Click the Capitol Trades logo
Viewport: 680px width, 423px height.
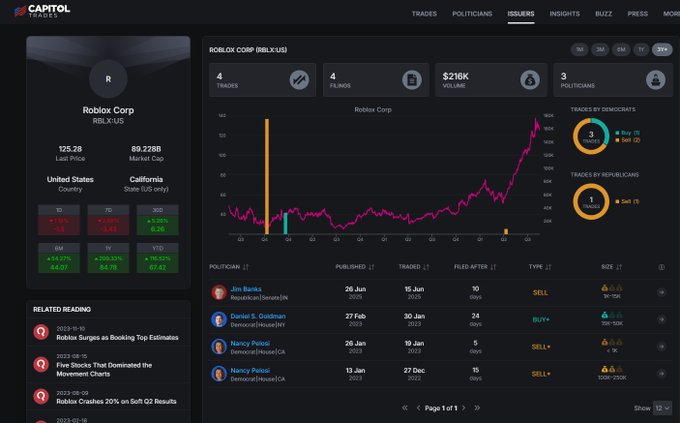pos(42,11)
